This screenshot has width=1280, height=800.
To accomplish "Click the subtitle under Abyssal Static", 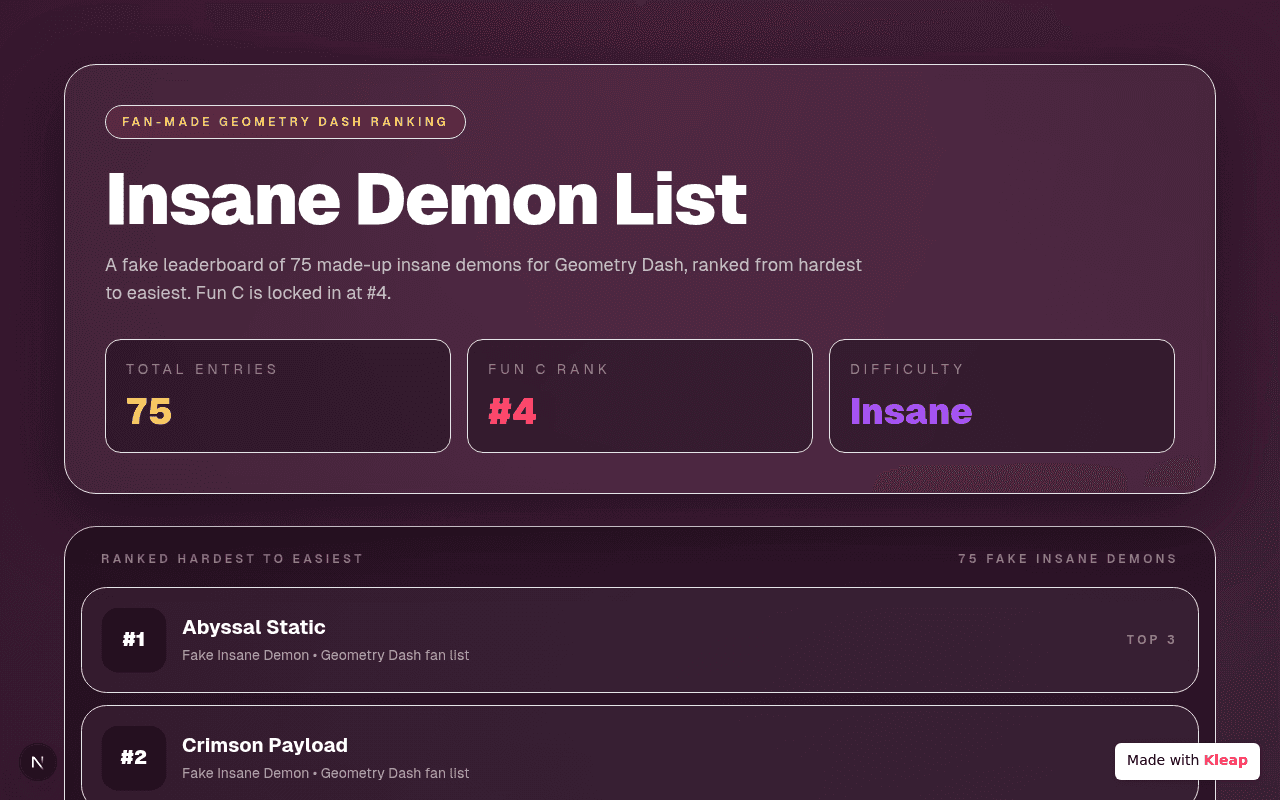I will tap(326, 656).
